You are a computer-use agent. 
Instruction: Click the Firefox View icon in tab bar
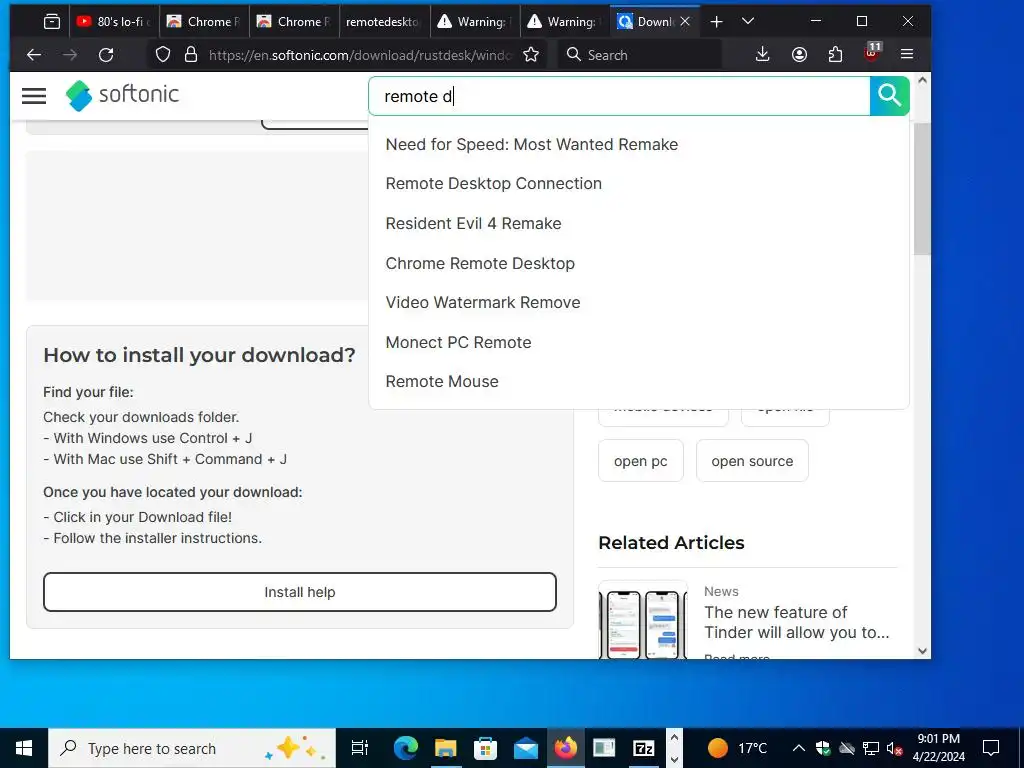click(x=52, y=22)
